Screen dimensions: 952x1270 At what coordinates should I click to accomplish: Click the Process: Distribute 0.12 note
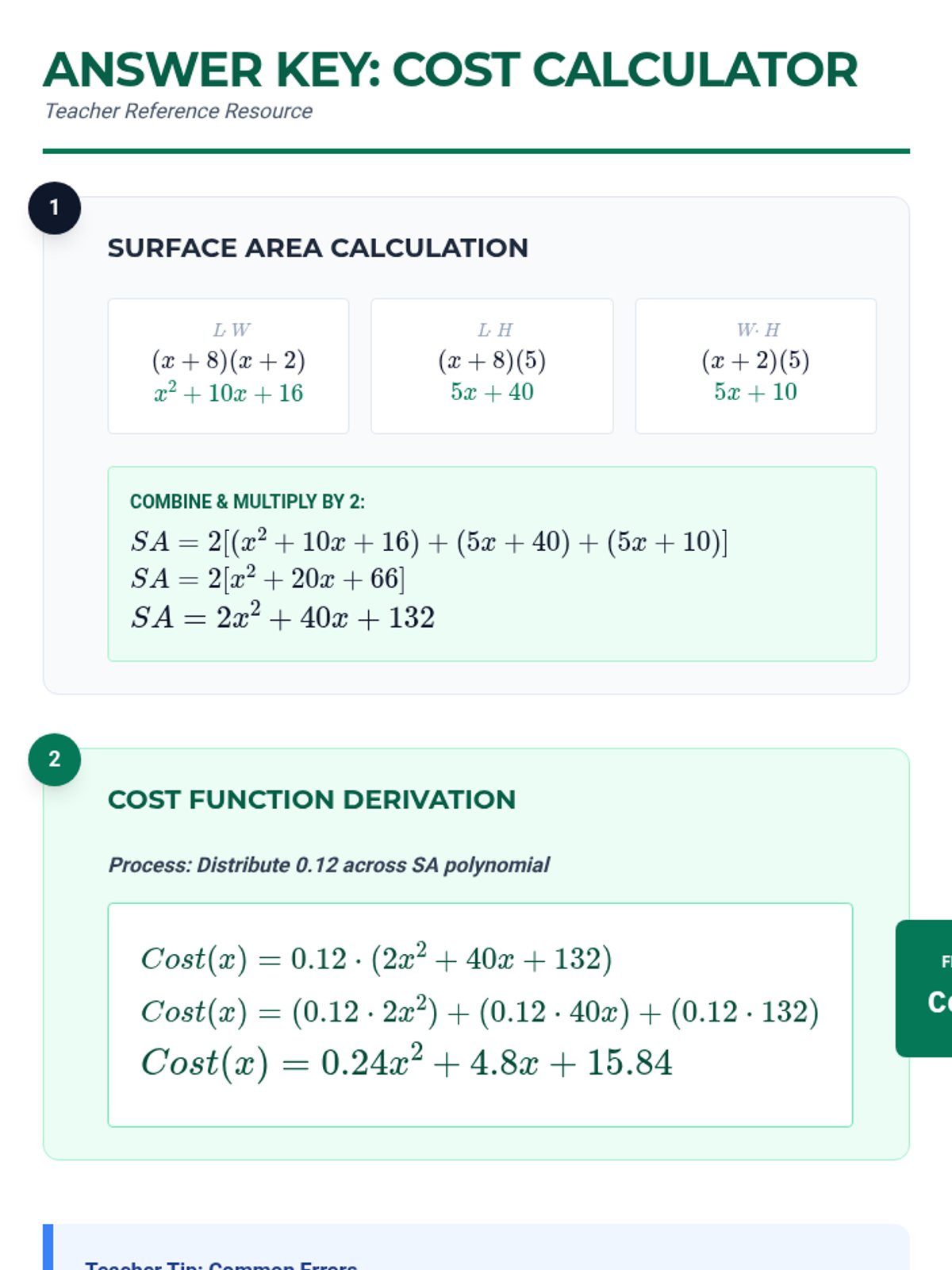pyautogui.click(x=328, y=865)
